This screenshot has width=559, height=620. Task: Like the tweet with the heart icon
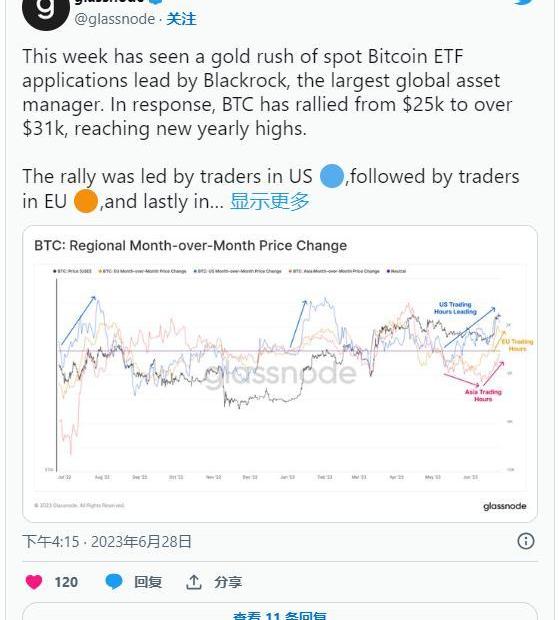click(34, 582)
